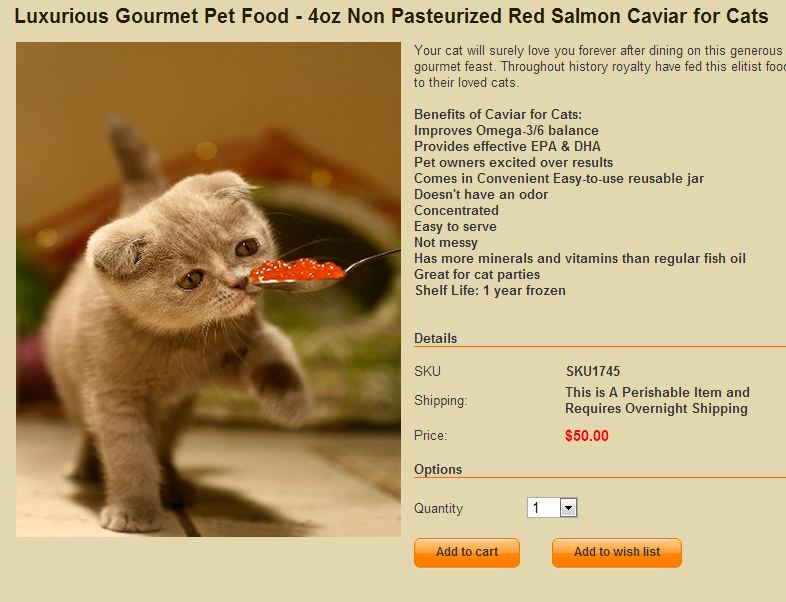The image size is (786, 602).
Task: Click the product title heading
Action: pos(391,17)
